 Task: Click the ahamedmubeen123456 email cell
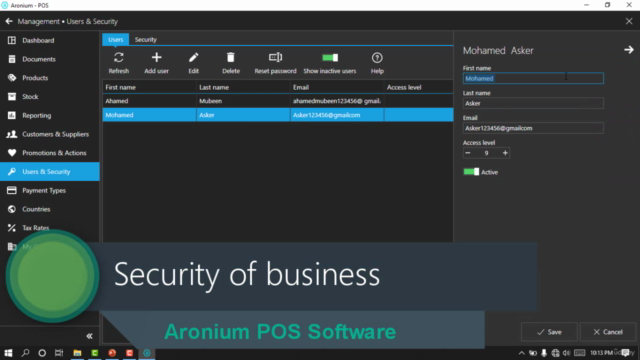click(x=337, y=101)
